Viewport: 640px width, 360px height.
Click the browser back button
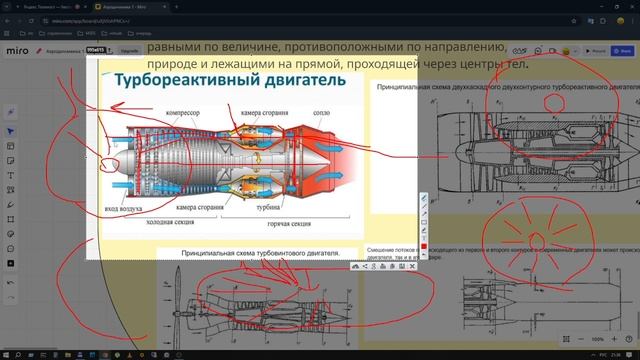click(7, 21)
